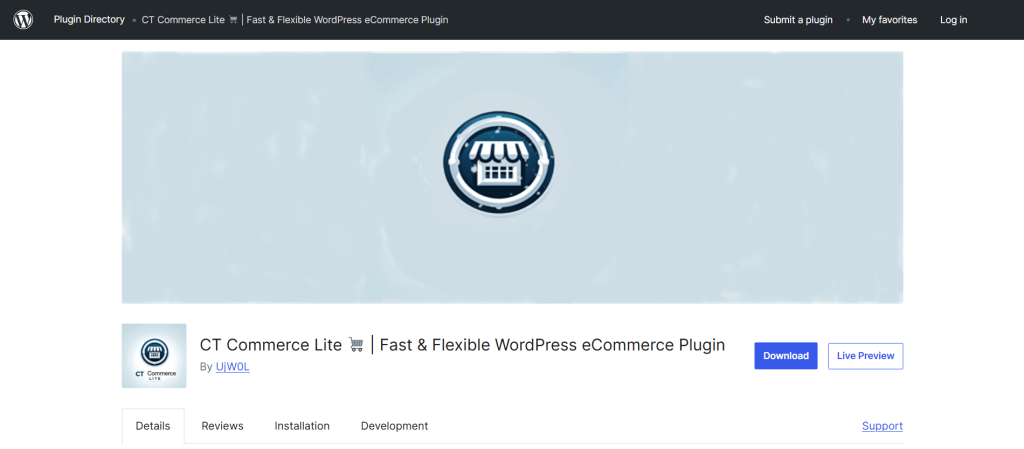1024x449 pixels.
Task: Click the storefront logo in the banner
Action: click(498, 163)
